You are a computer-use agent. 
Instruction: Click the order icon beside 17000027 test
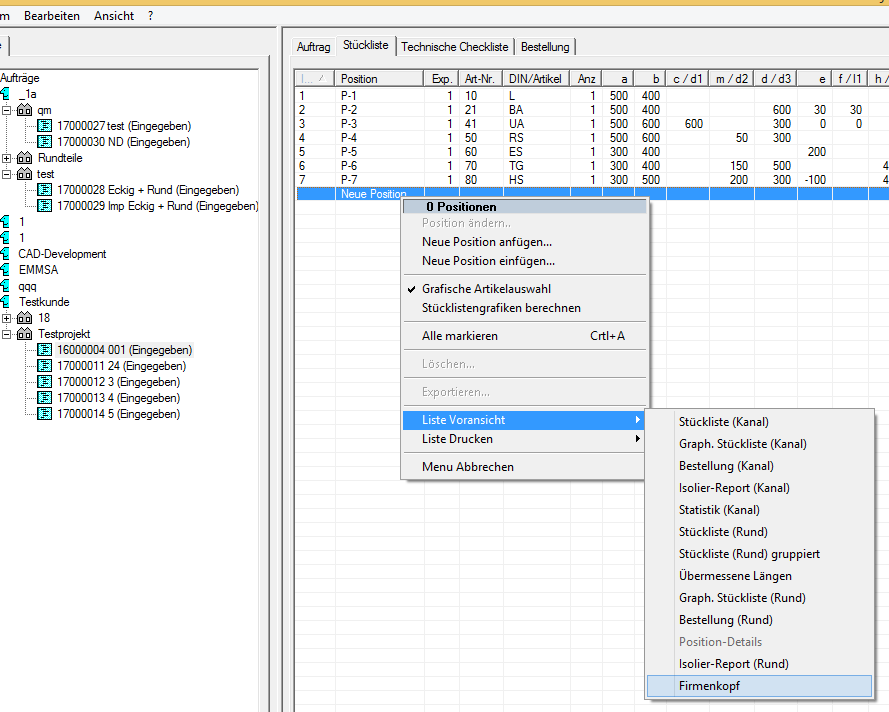coord(44,126)
